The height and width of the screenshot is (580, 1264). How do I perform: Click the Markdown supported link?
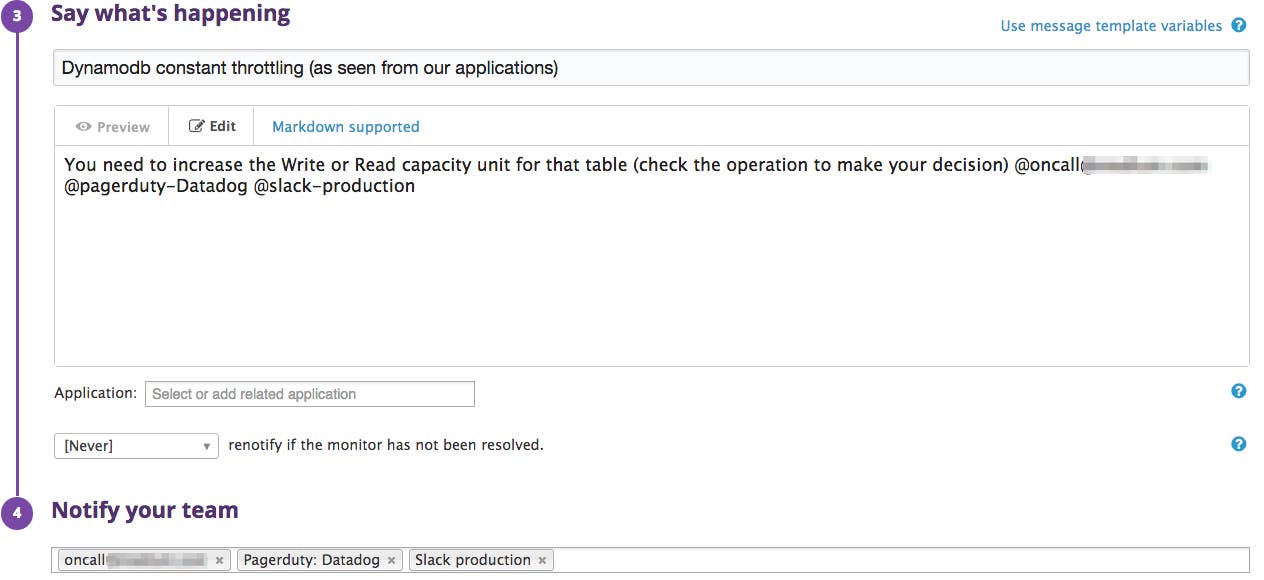click(345, 126)
